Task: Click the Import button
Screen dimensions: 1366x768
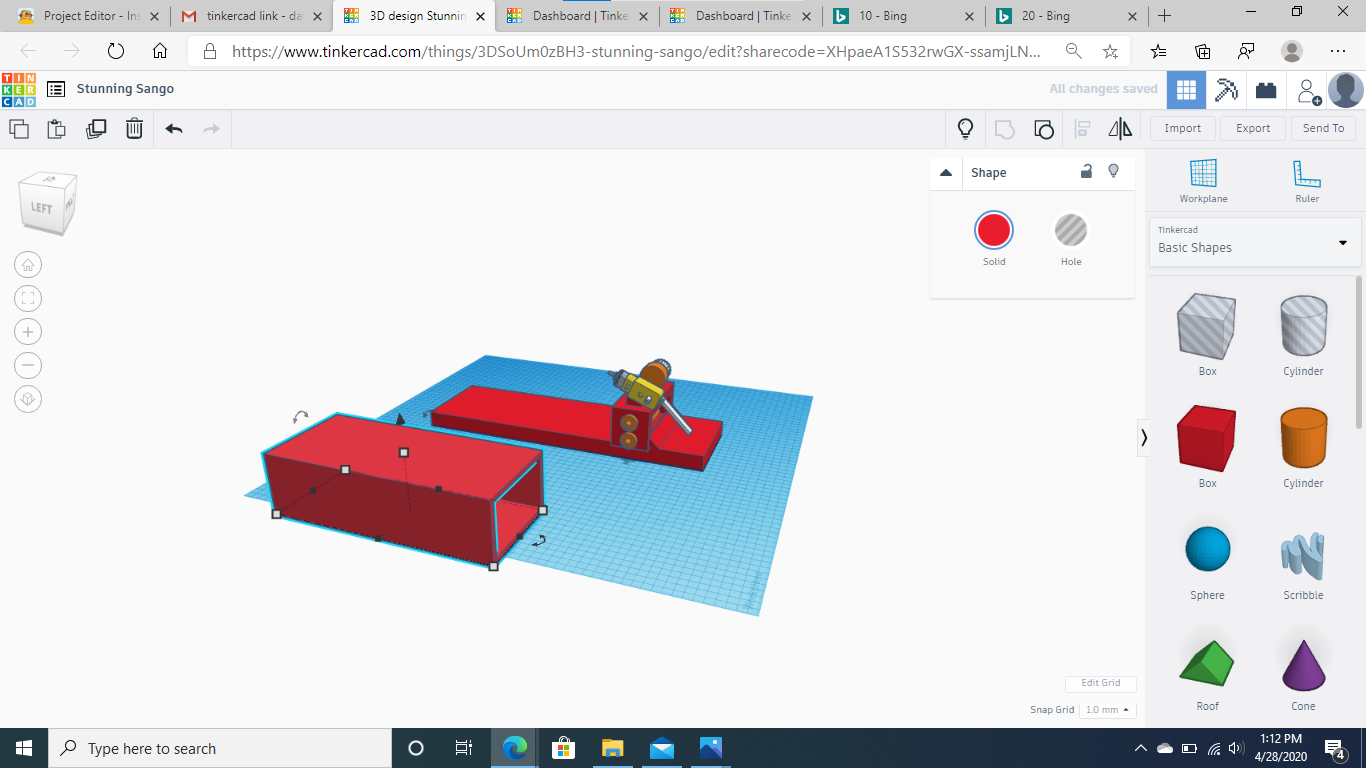Action: [1182, 128]
